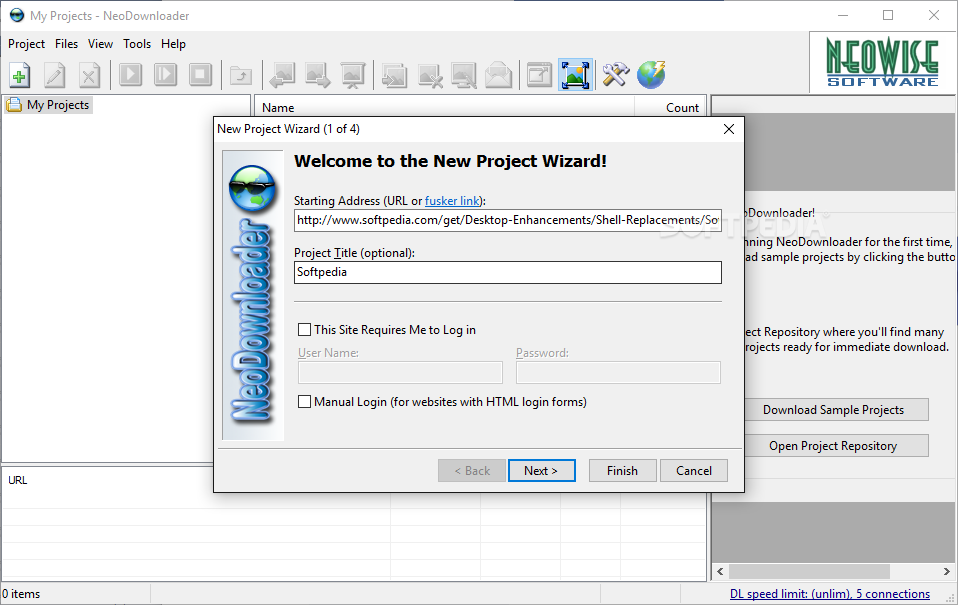The width and height of the screenshot is (958, 605).
Task: Click the Copy images toolbar icon
Action: coord(394,75)
